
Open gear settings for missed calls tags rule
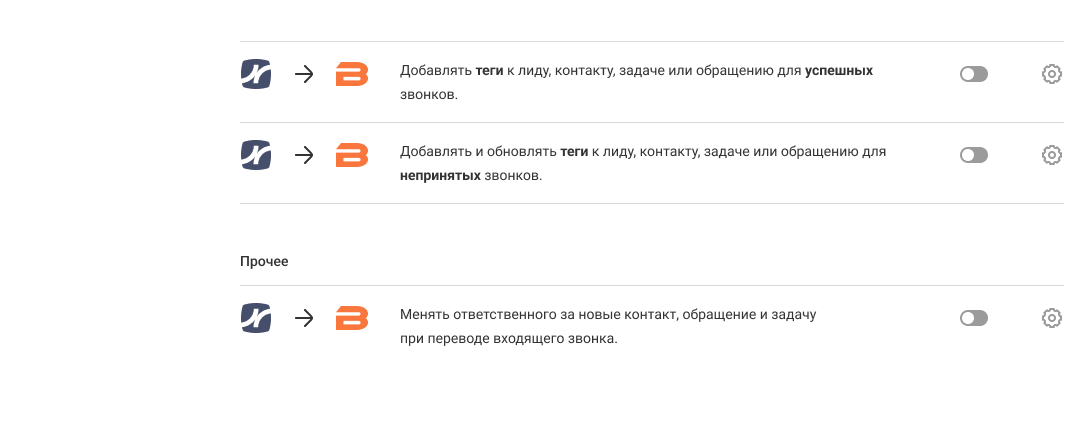pyautogui.click(x=1051, y=155)
